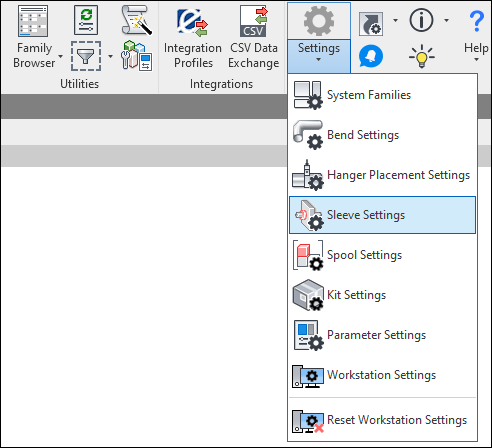Click the Settings gear button
This screenshot has height=448, width=492.
(319, 21)
